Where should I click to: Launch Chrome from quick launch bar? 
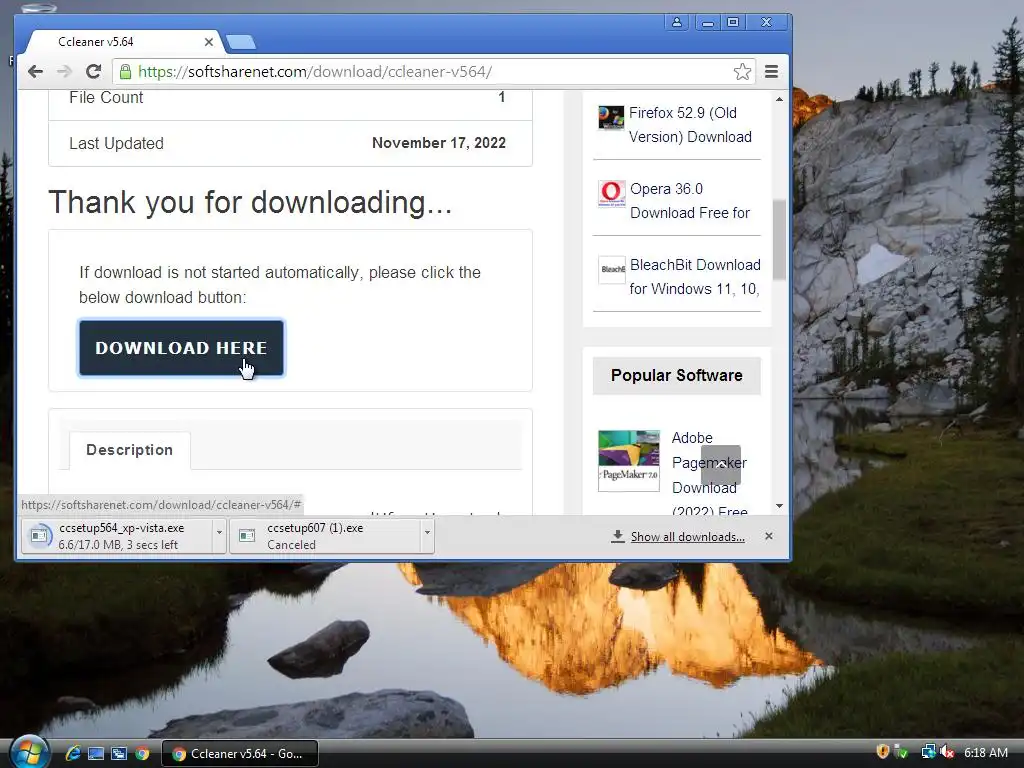coord(142,754)
